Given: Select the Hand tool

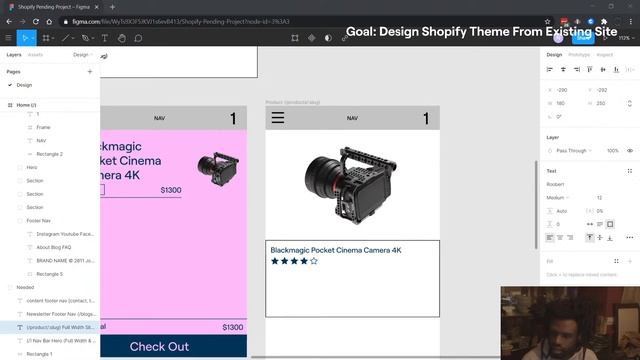Looking at the screenshot, I should pyautogui.click(x=122, y=38).
